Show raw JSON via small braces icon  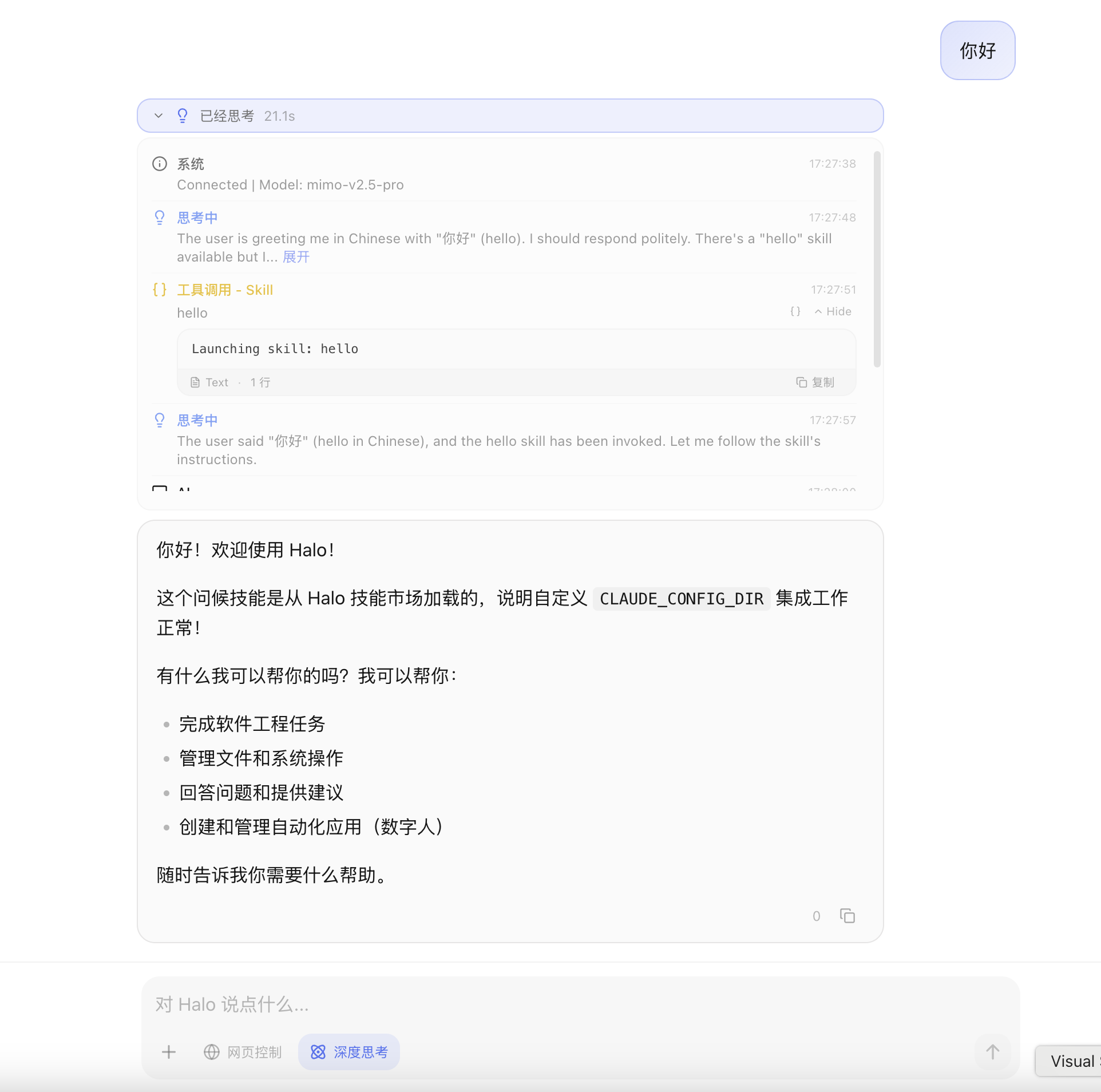pos(795,311)
